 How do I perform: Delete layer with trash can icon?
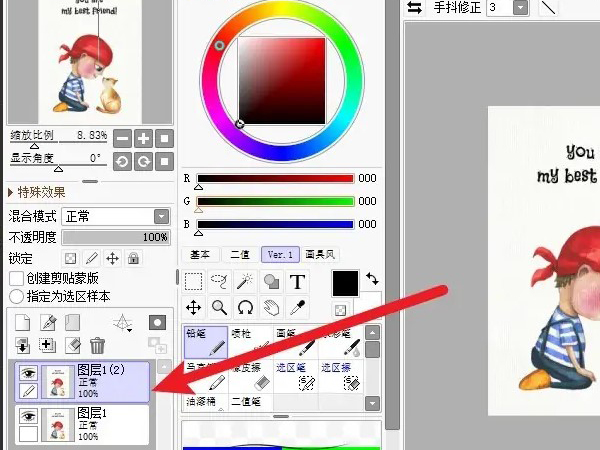click(x=97, y=345)
